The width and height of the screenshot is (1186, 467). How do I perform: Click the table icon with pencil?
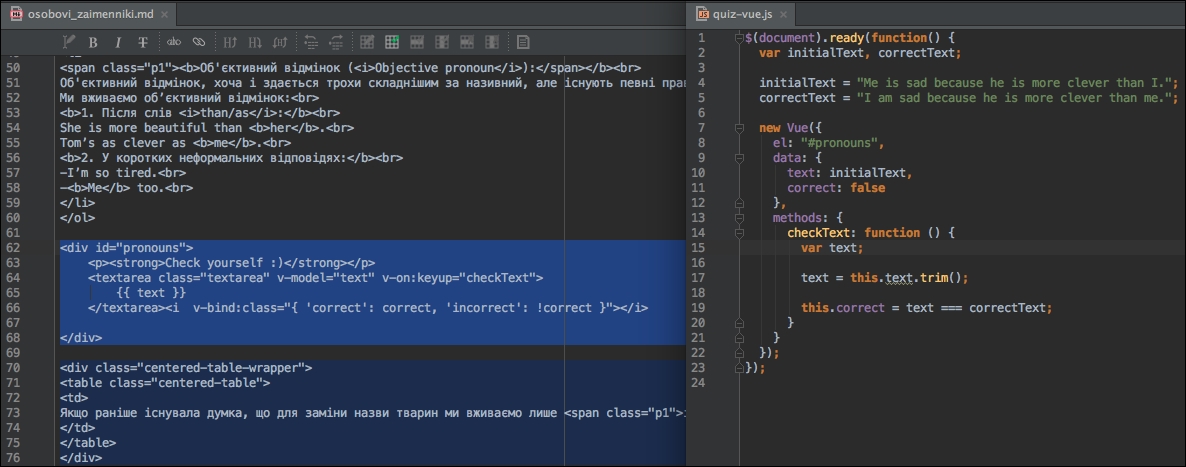[x=367, y=42]
